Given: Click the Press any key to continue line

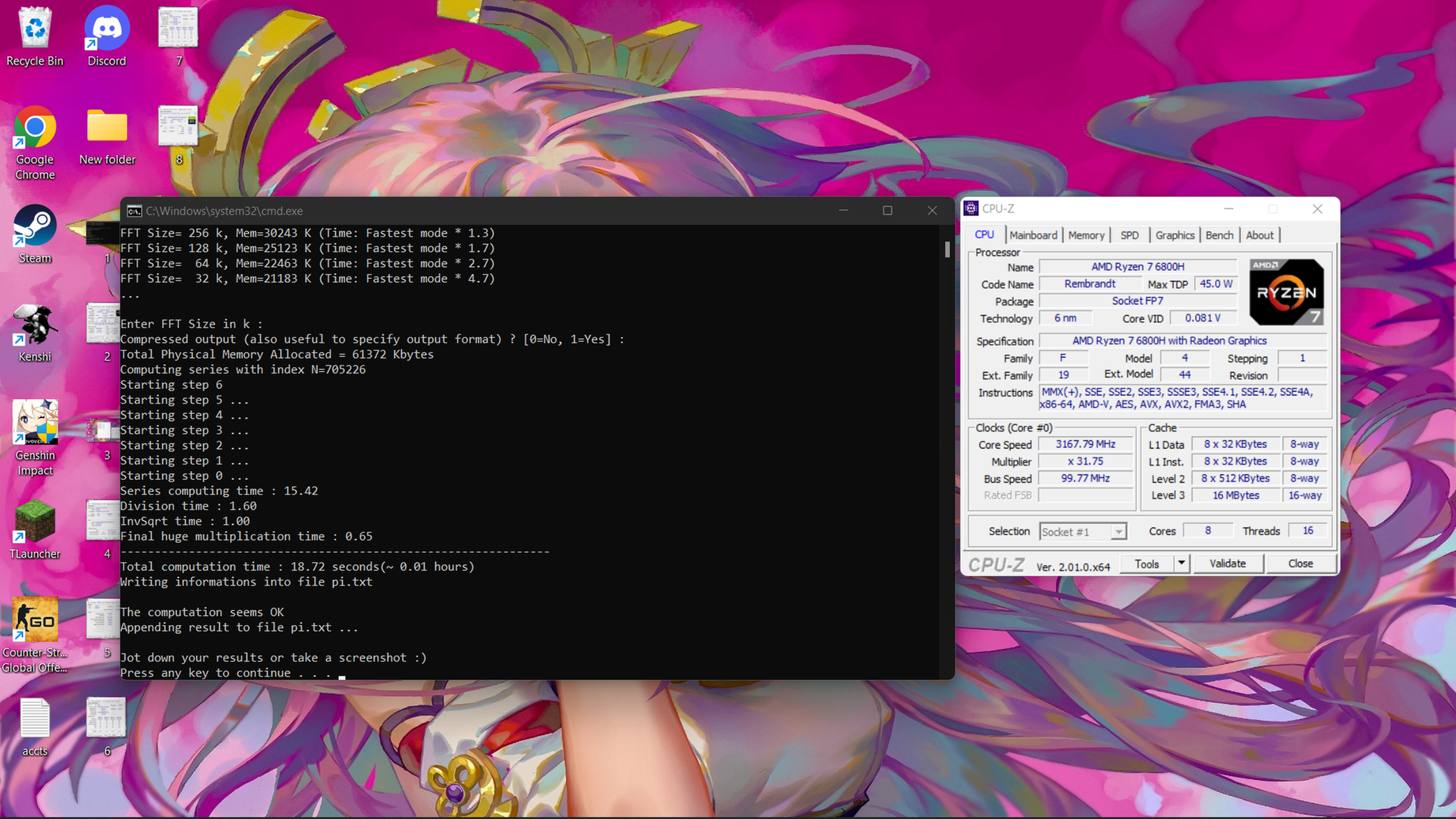Looking at the screenshot, I should pos(226,673).
